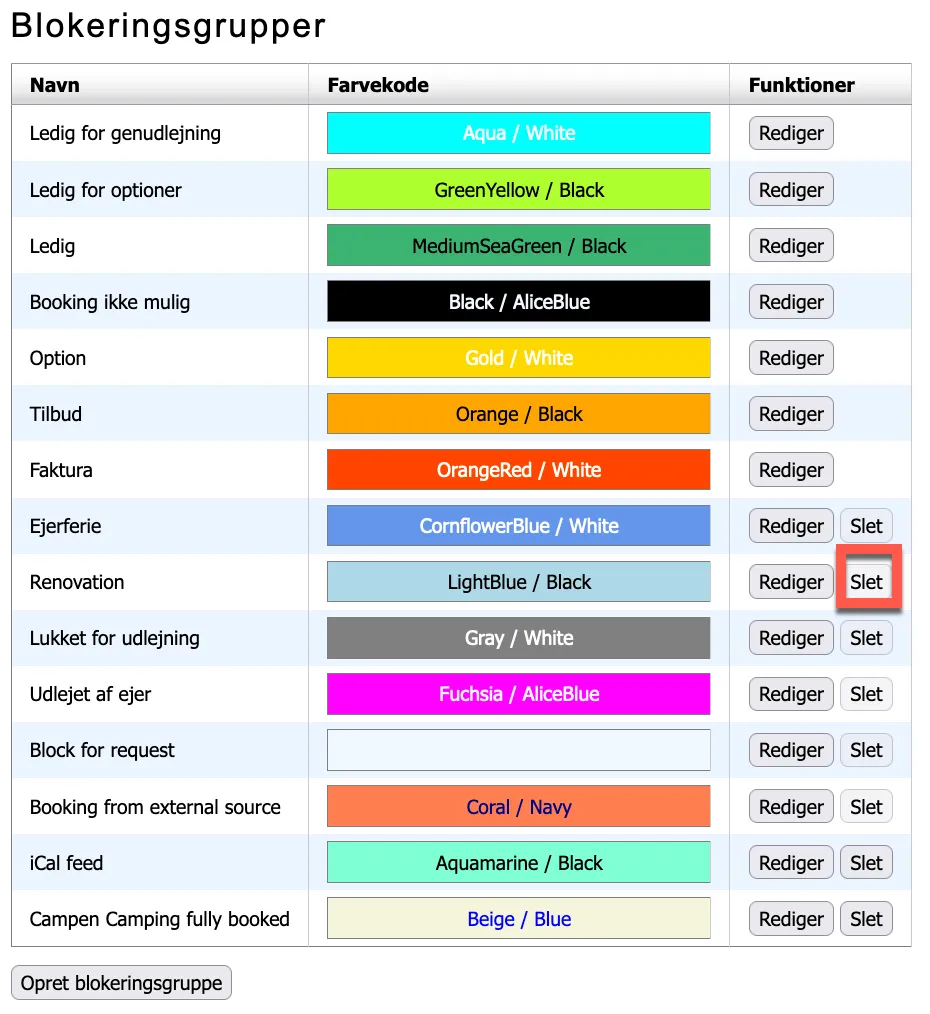Delete the Block for request group
This screenshot has height=1014, width=930.
point(866,750)
